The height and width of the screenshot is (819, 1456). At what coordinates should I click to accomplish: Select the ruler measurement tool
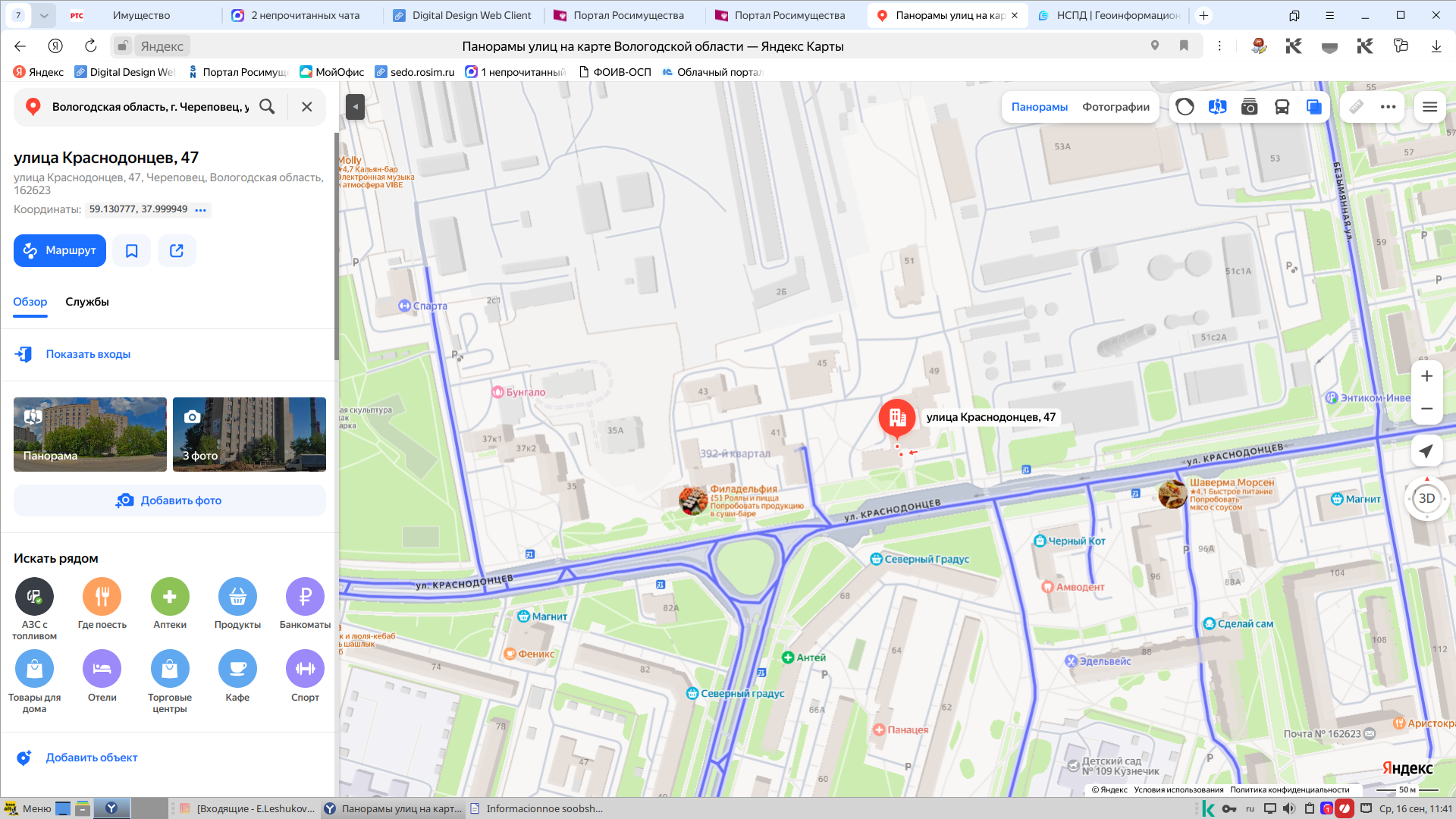tap(1356, 107)
